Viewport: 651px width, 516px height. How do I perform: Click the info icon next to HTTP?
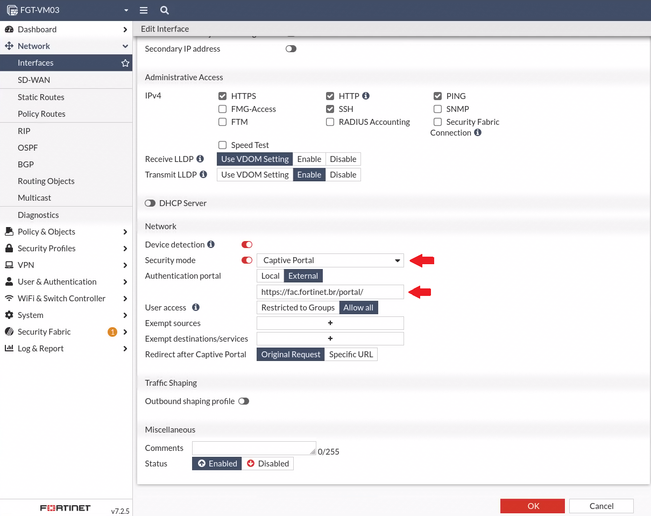pyautogui.click(x=366, y=96)
